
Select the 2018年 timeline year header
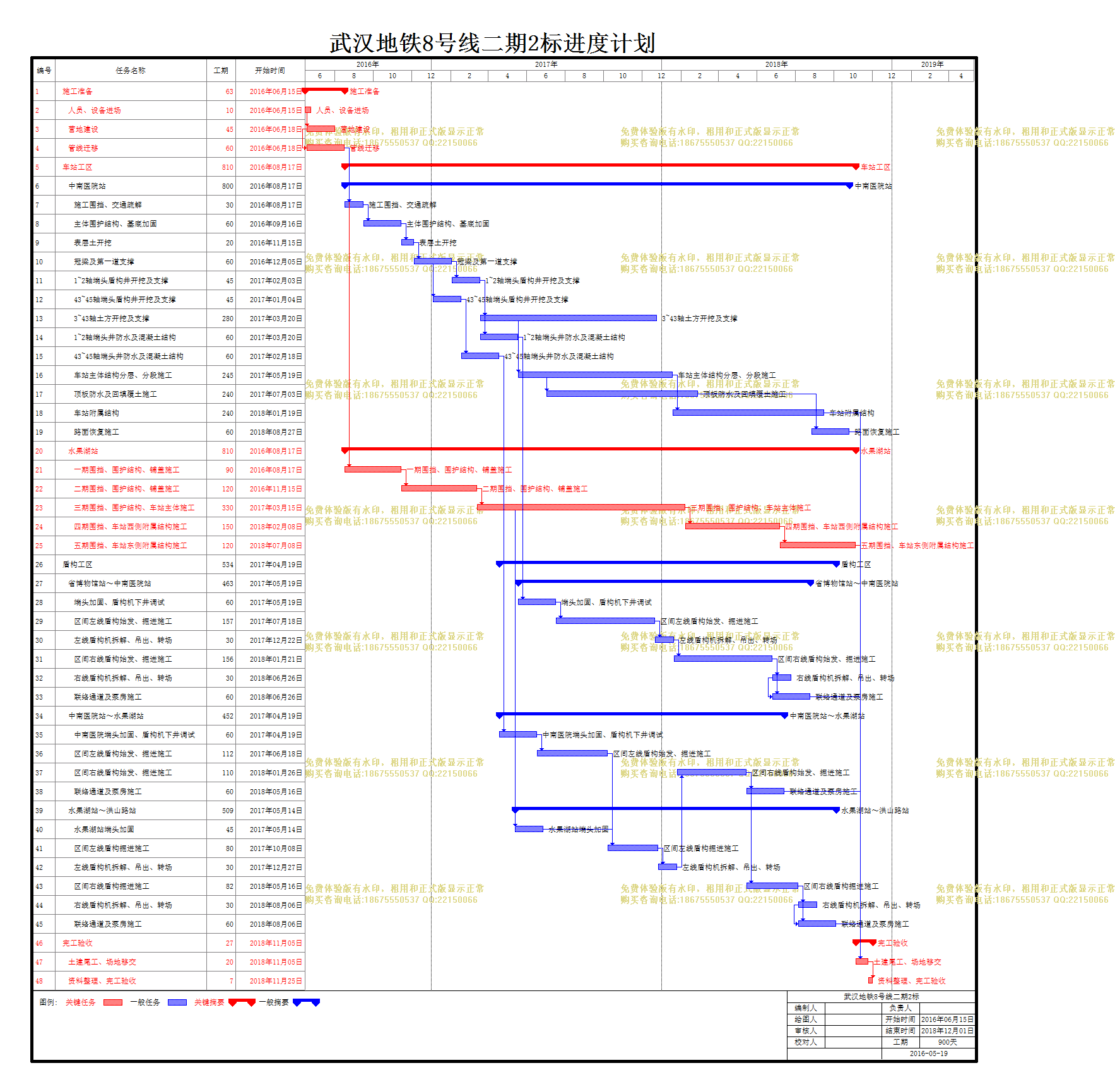[x=776, y=64]
